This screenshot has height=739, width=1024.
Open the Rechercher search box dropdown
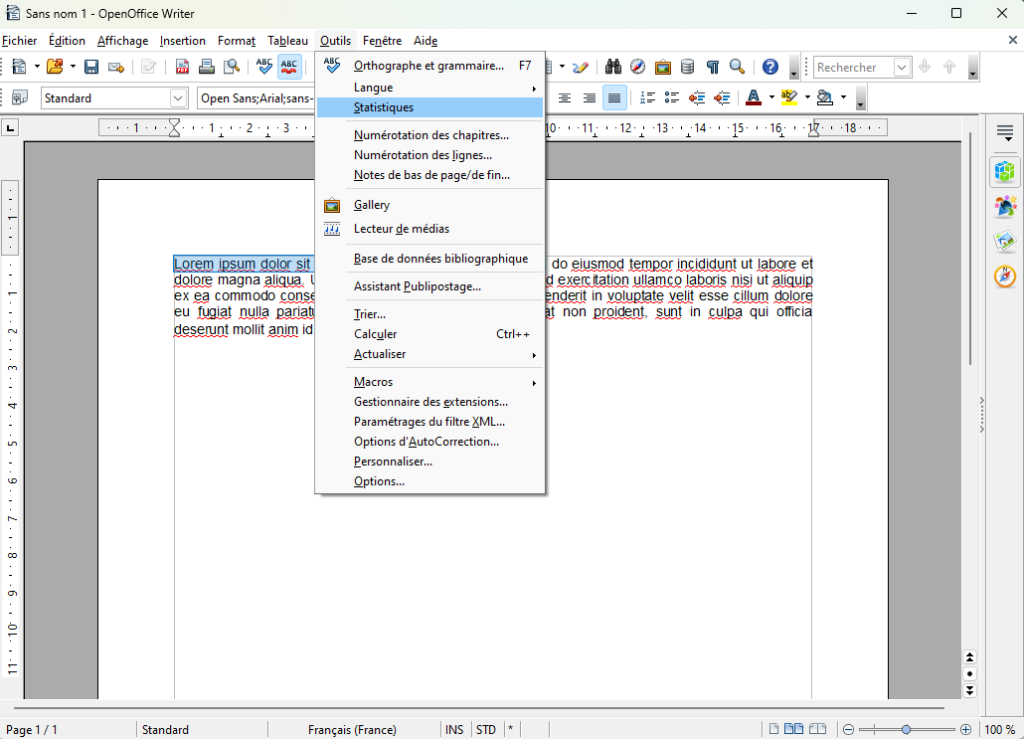pos(902,67)
